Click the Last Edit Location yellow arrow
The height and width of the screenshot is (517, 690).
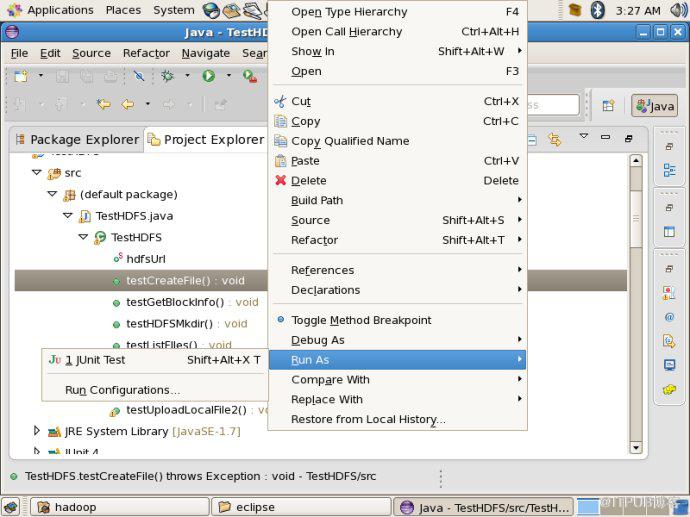(x=103, y=105)
